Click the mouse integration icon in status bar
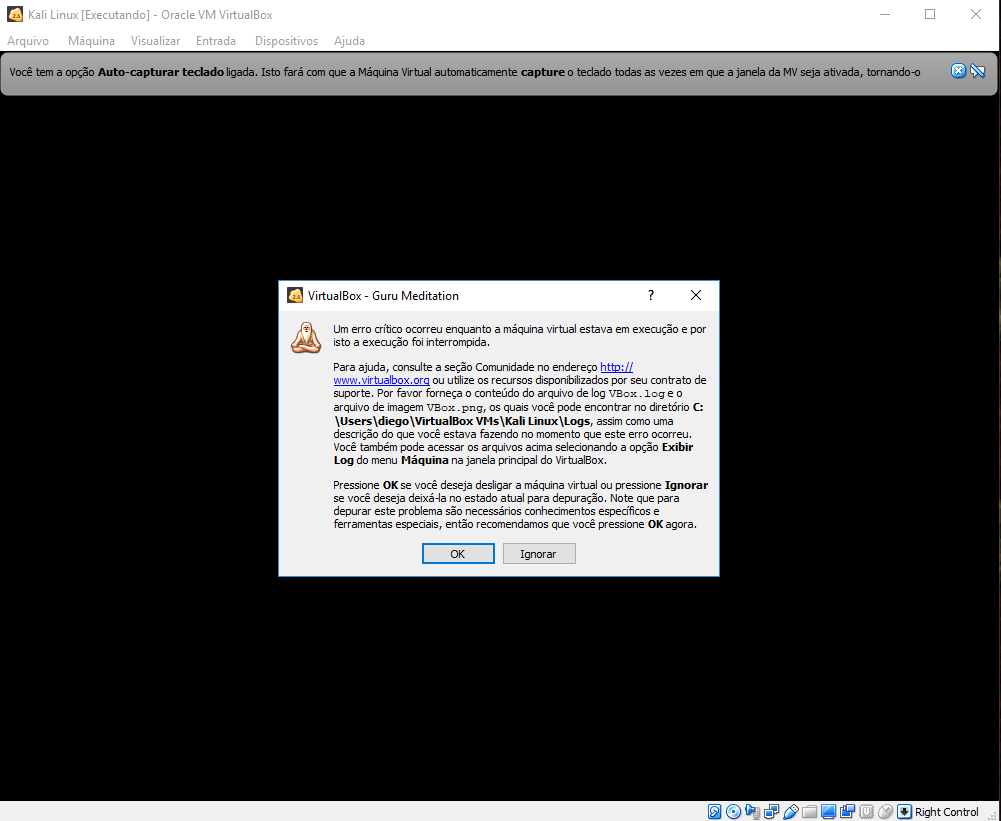The width and height of the screenshot is (1001, 821). tap(885, 811)
